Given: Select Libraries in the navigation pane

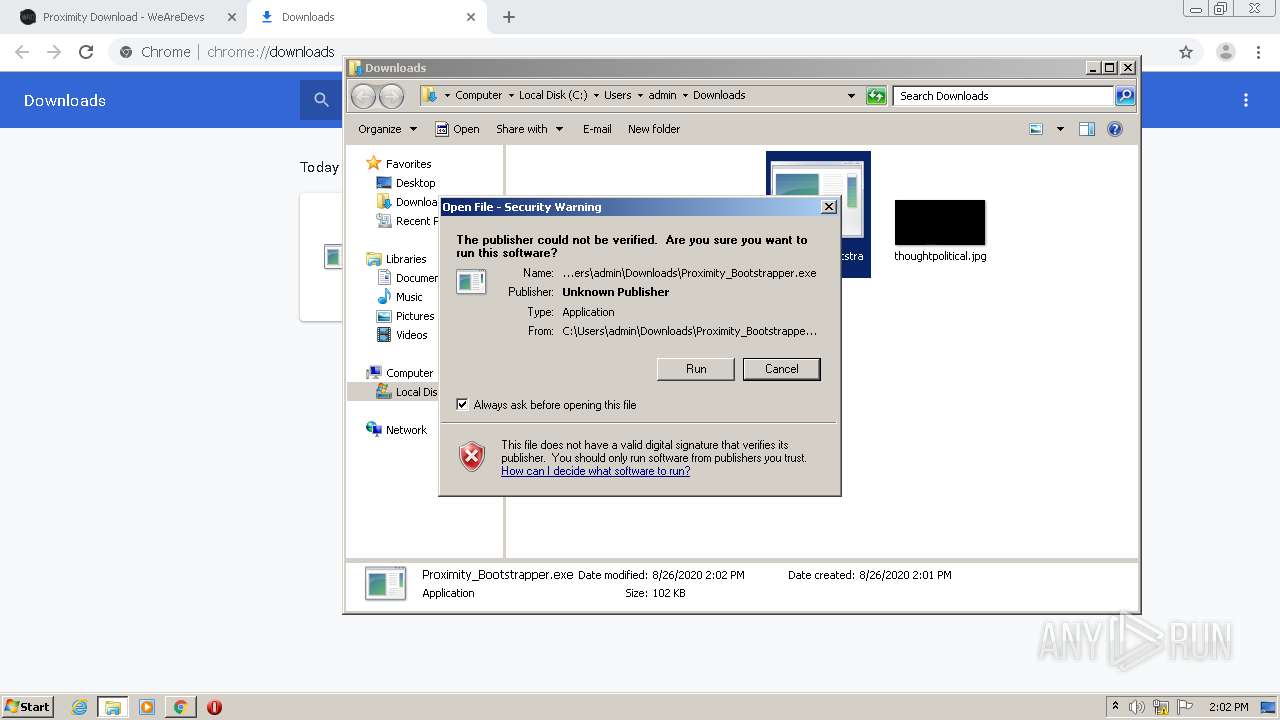Looking at the screenshot, I should (x=396, y=259).
